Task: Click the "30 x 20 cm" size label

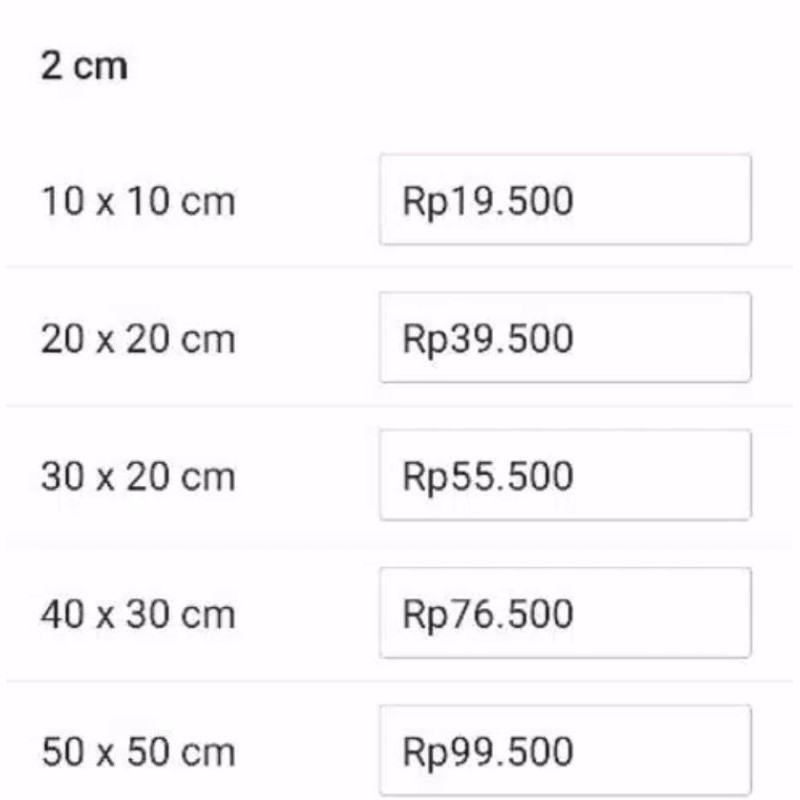Action: 138,477
